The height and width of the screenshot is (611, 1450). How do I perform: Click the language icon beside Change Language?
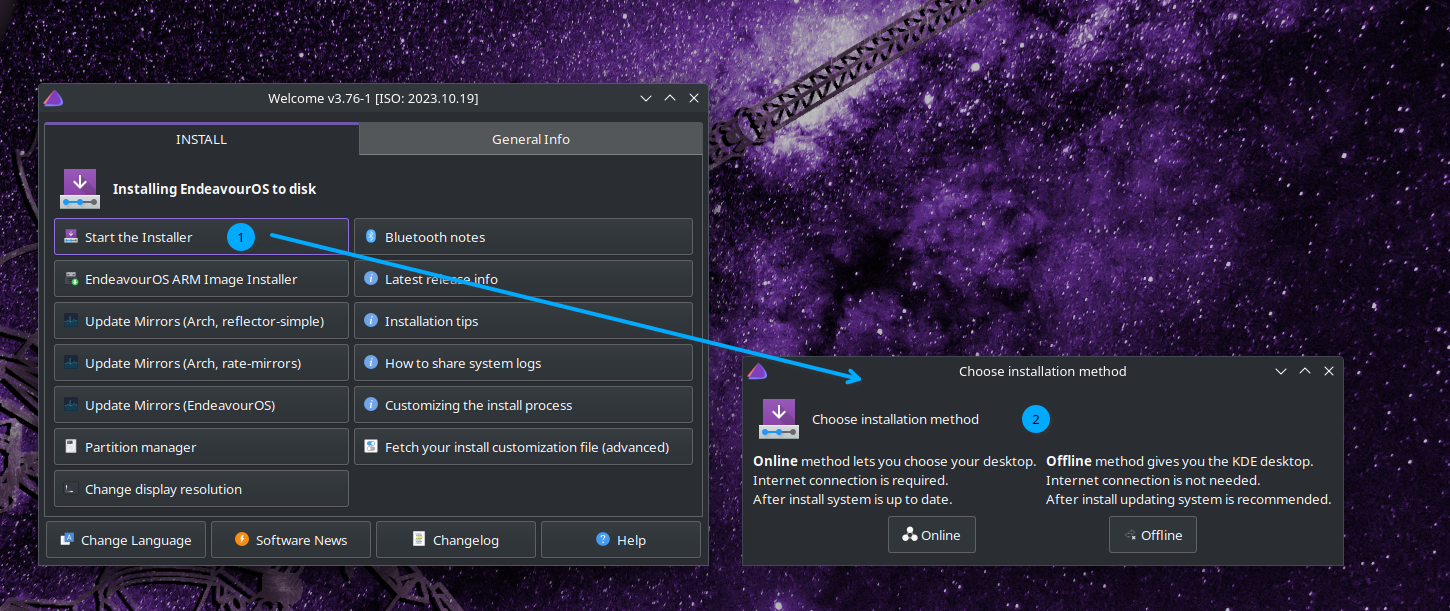pos(67,539)
